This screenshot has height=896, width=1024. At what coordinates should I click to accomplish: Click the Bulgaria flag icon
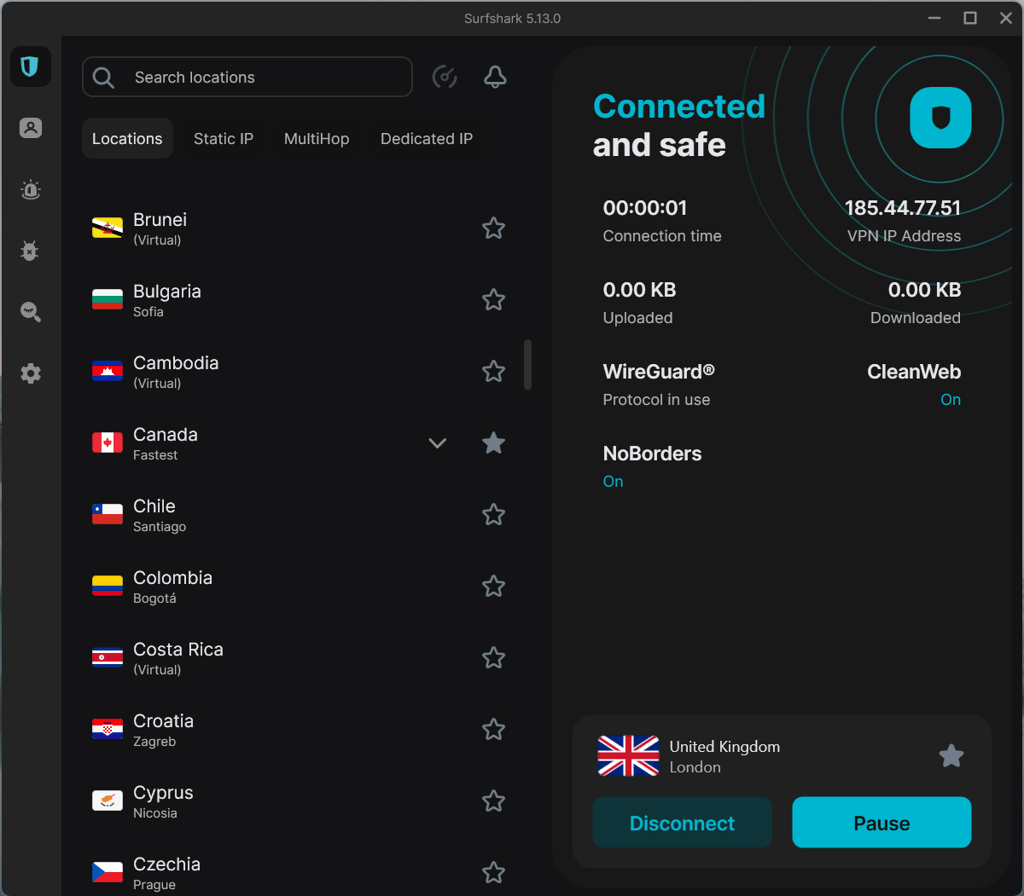(107, 300)
